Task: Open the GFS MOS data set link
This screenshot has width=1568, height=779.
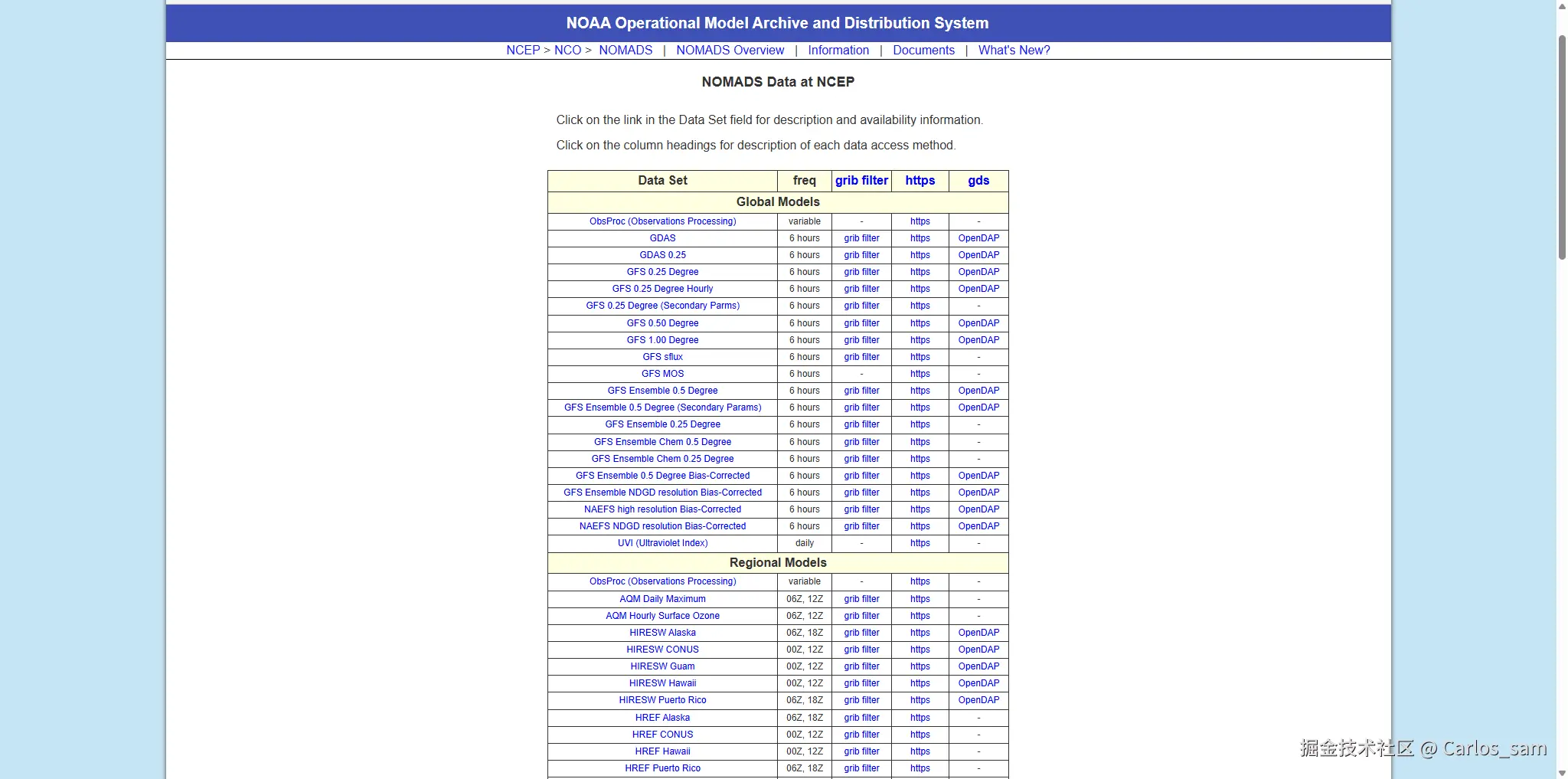Action: click(x=663, y=374)
